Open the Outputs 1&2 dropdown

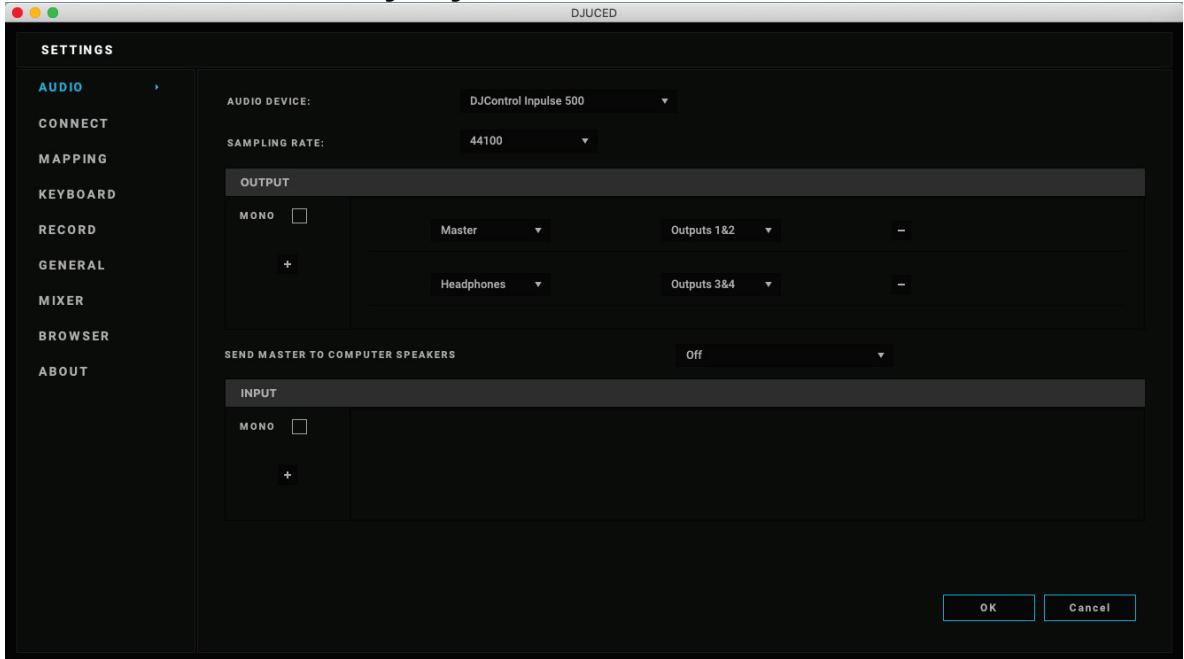point(720,230)
